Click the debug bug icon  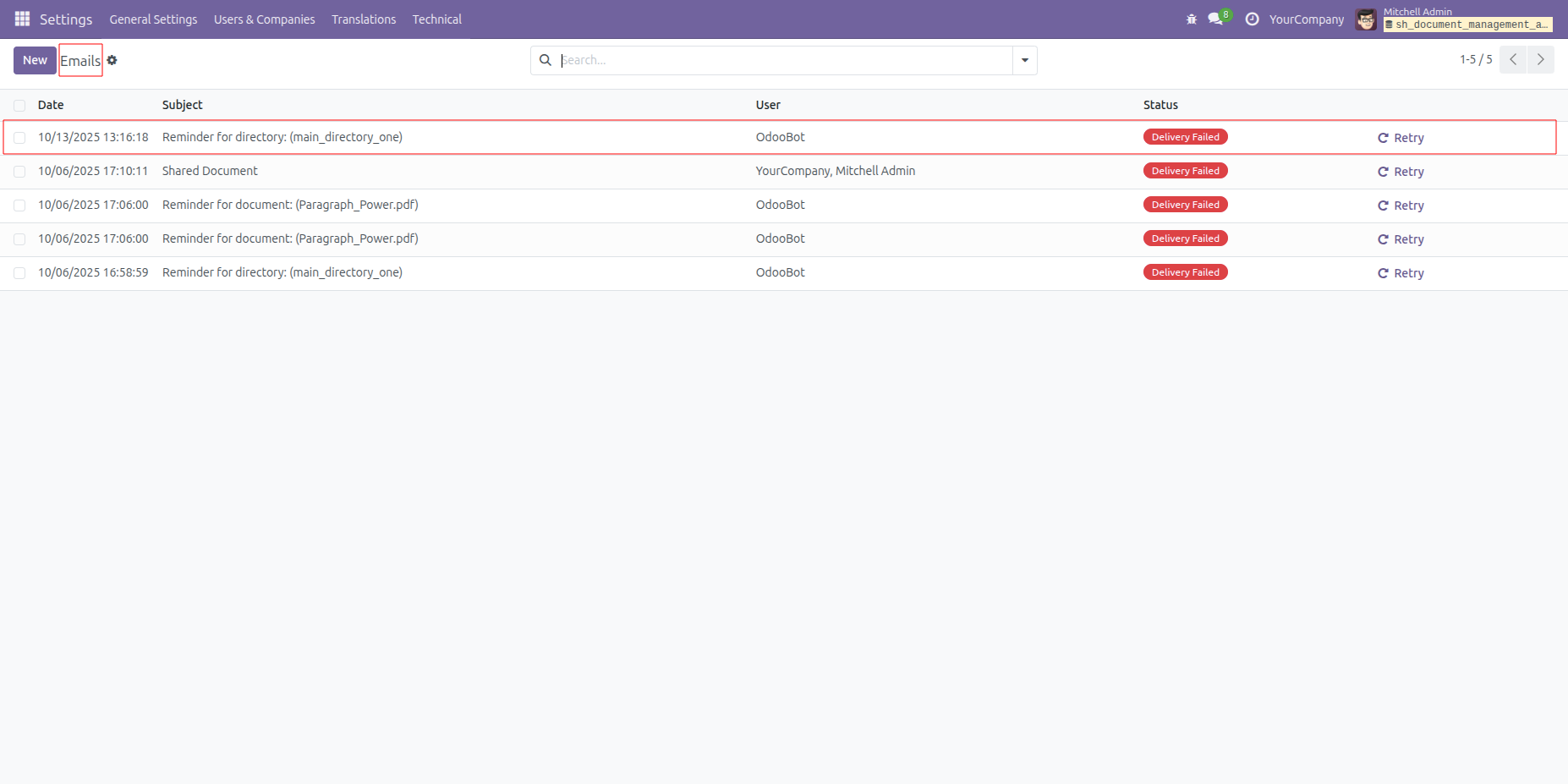point(1192,19)
